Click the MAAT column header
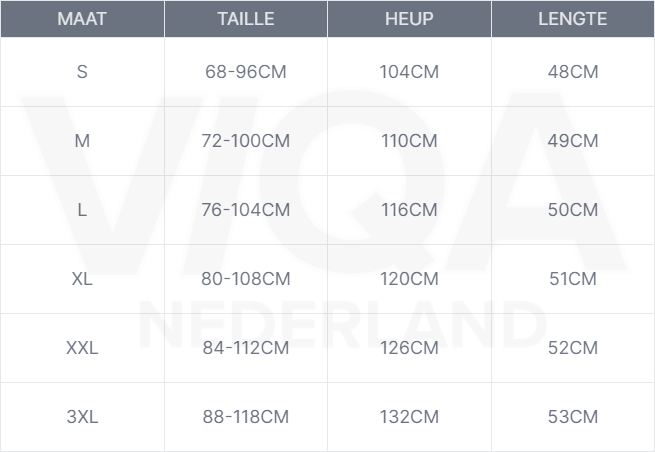 [x=82, y=20]
